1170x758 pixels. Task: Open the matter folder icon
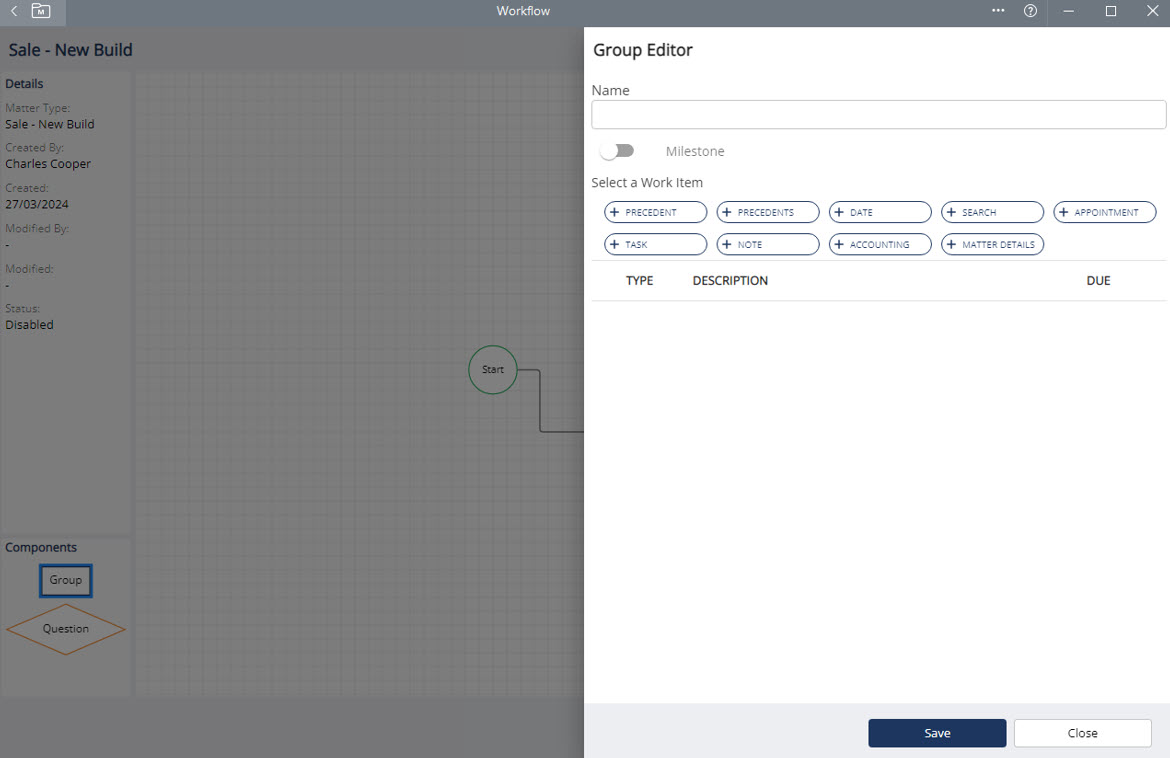(41, 11)
